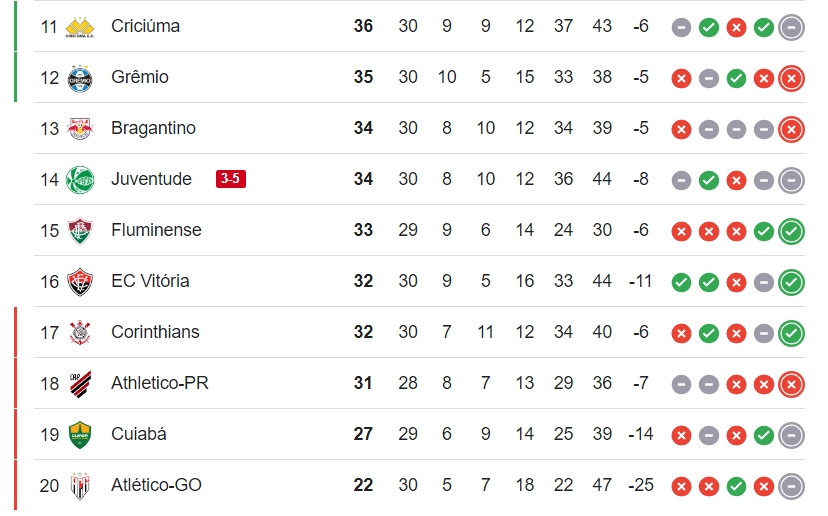Open the Cuiabá green shield icon
The width and height of the screenshot is (828, 516).
[80, 435]
